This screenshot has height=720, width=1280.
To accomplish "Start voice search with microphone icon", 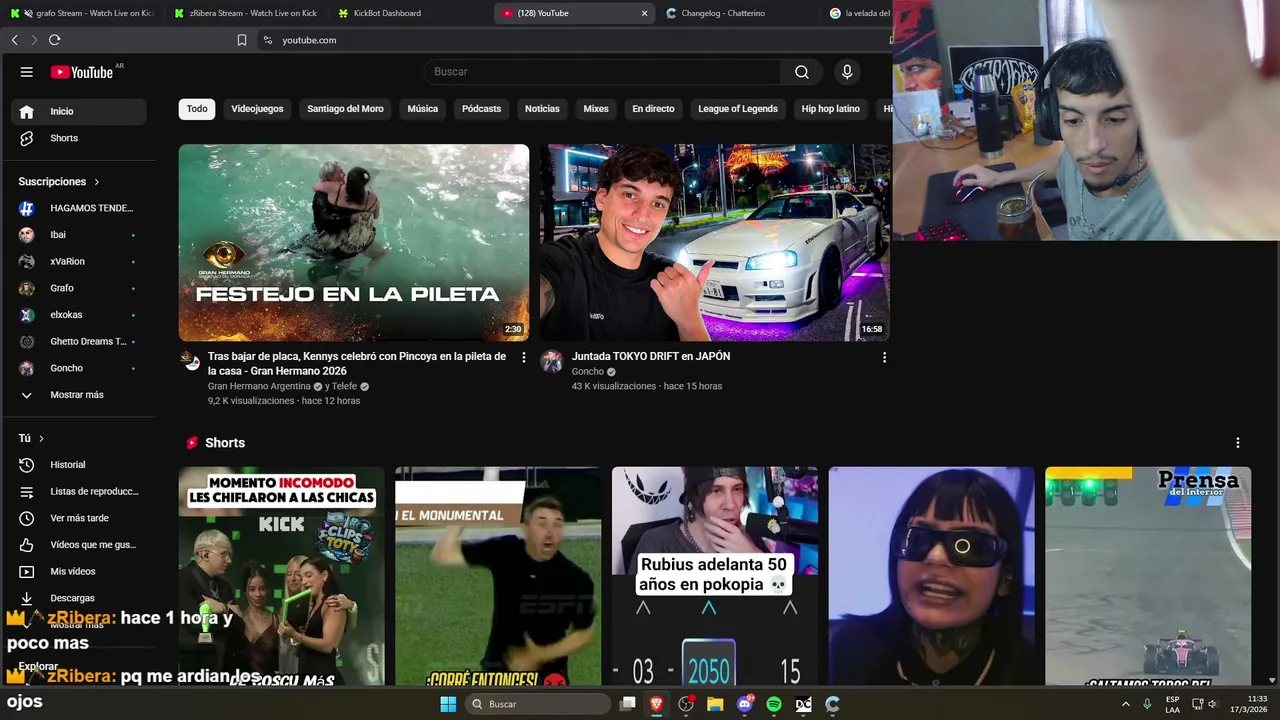I will pyautogui.click(x=847, y=72).
